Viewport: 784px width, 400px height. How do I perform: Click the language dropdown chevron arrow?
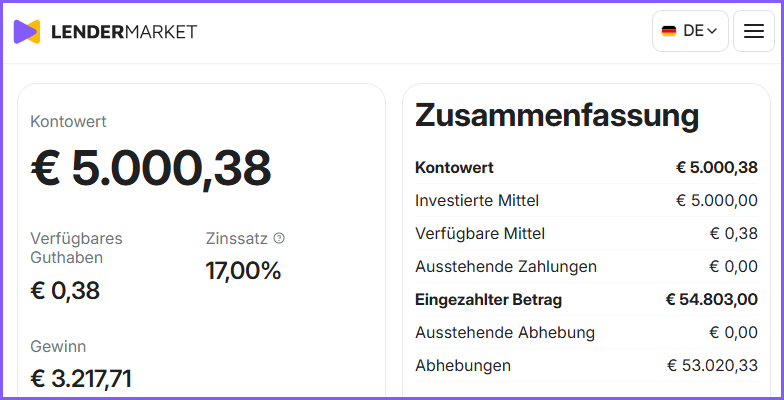tap(712, 32)
